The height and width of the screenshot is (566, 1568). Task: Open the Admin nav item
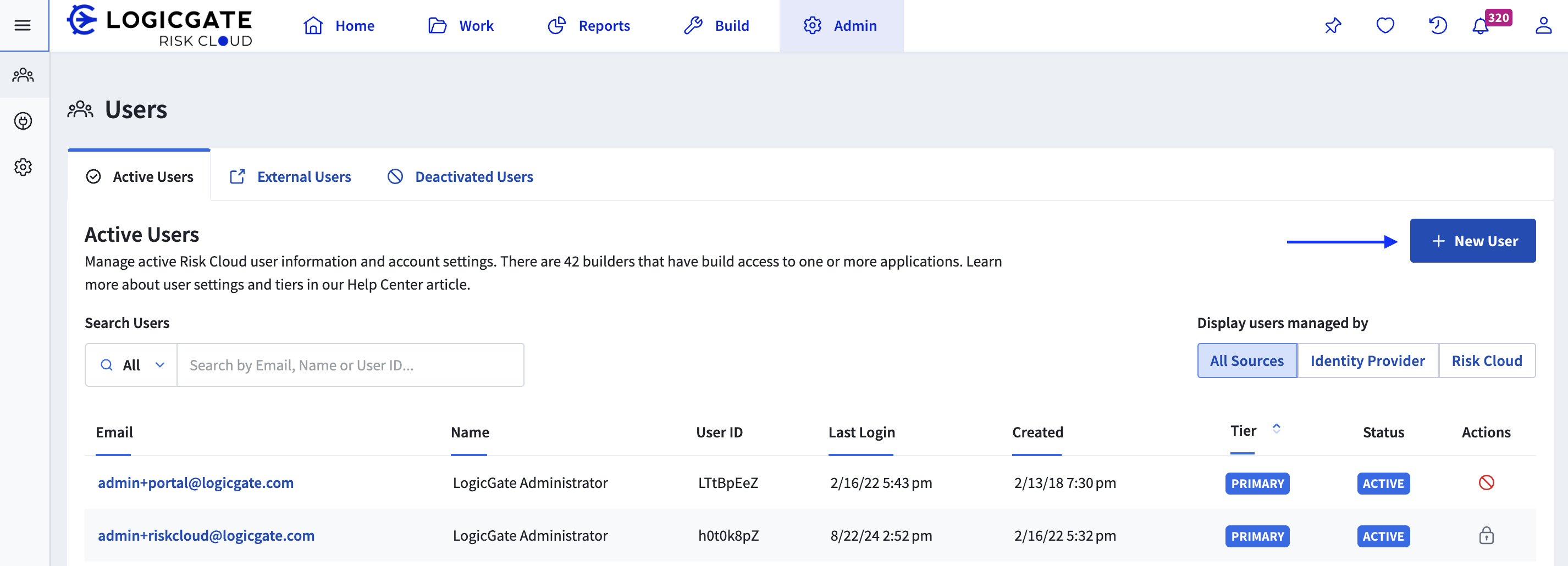(x=841, y=26)
